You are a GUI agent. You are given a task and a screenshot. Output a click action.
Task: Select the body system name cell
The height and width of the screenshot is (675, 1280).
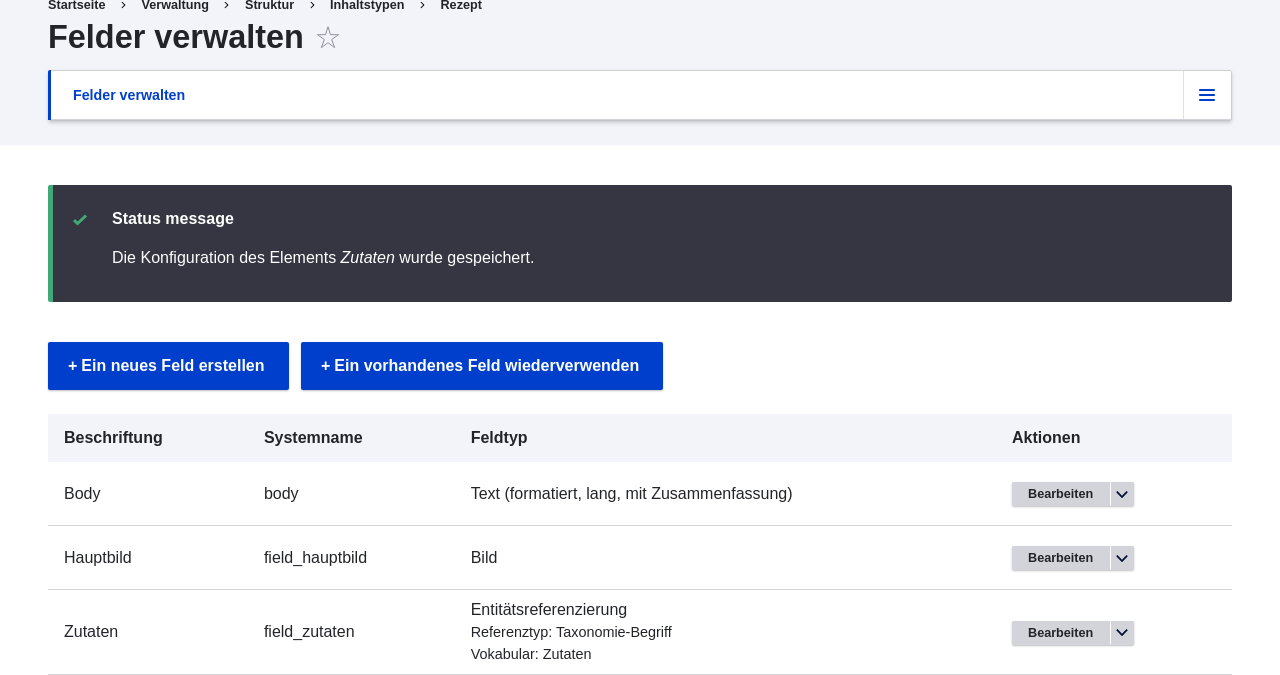click(x=281, y=494)
